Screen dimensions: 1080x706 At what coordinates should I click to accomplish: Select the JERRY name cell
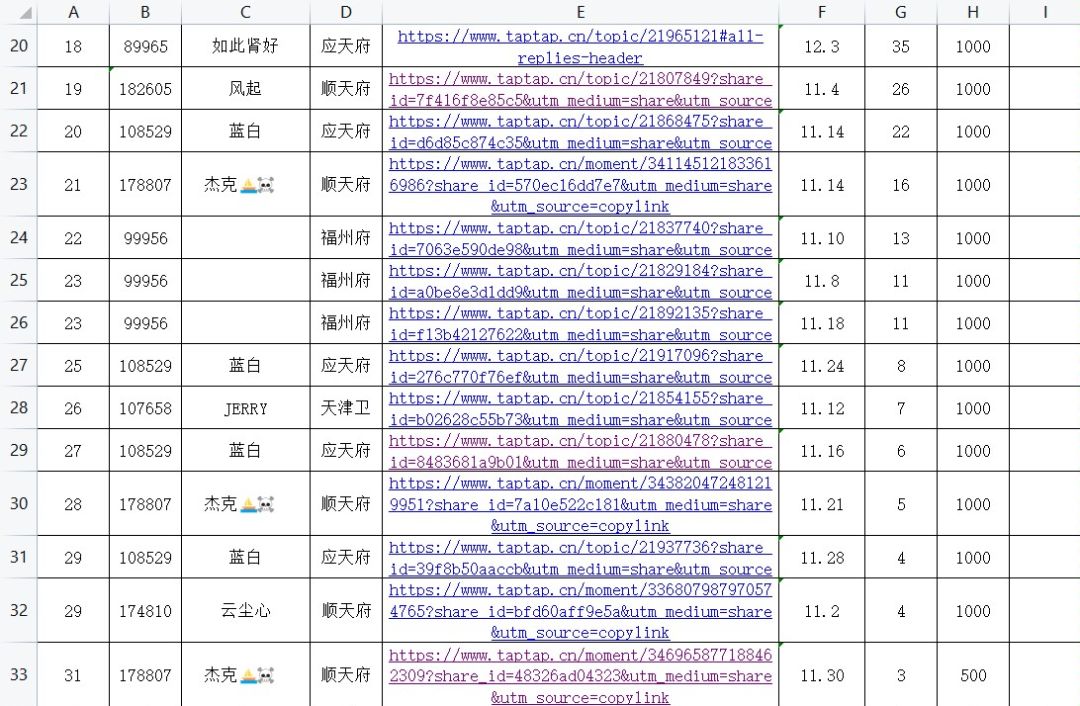point(245,408)
